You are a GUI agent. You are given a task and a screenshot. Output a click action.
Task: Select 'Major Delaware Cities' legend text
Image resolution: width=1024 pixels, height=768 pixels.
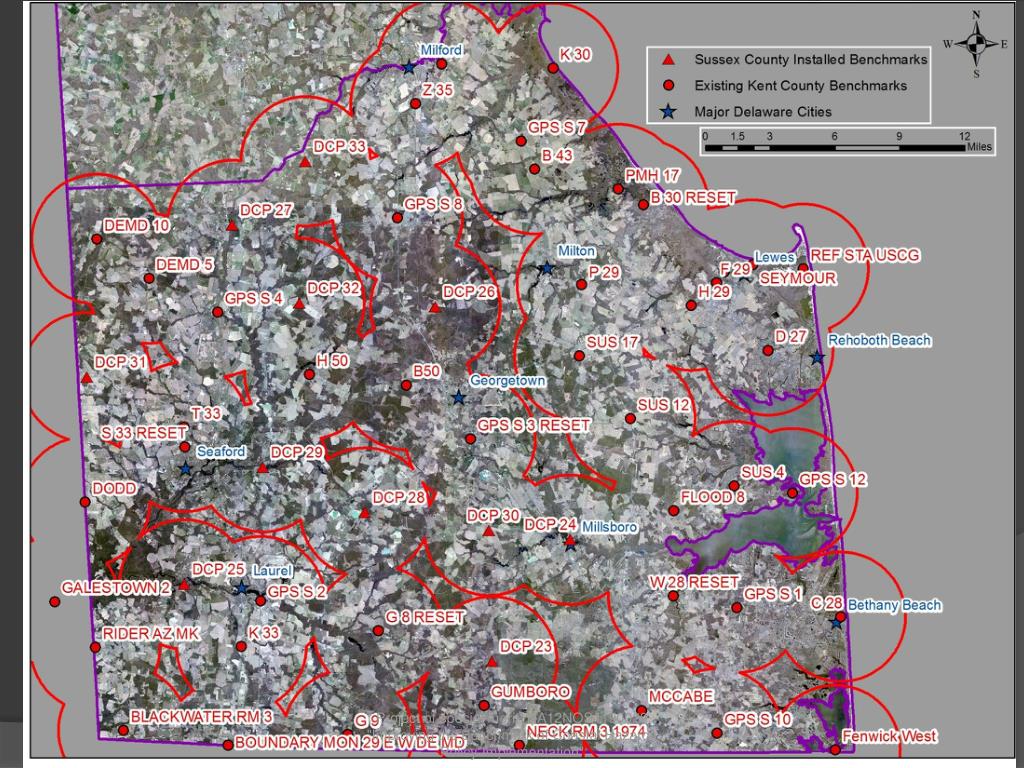click(x=763, y=112)
